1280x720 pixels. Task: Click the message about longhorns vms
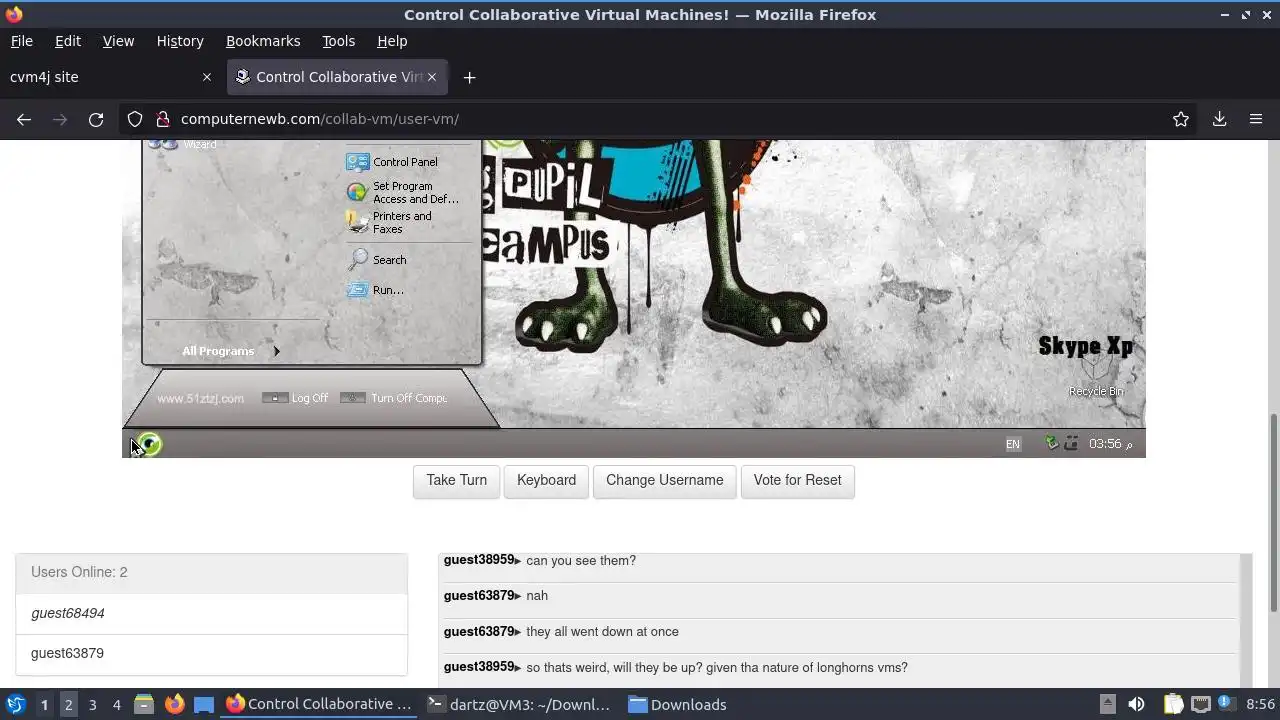pos(717,668)
